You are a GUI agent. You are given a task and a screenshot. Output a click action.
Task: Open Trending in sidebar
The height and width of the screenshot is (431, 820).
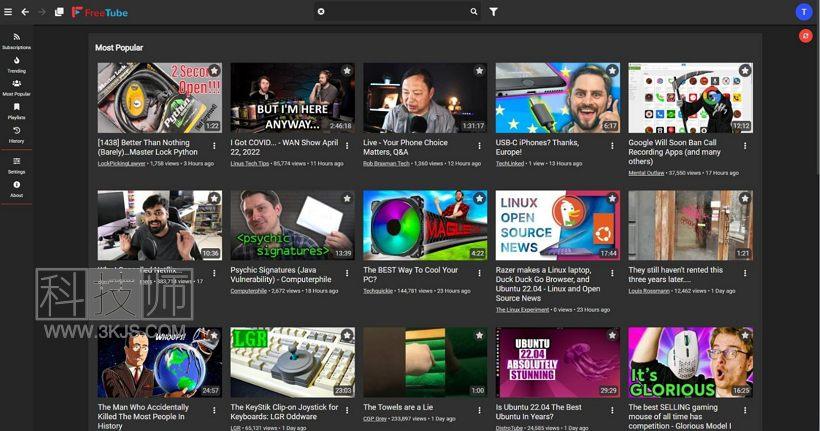17,65
